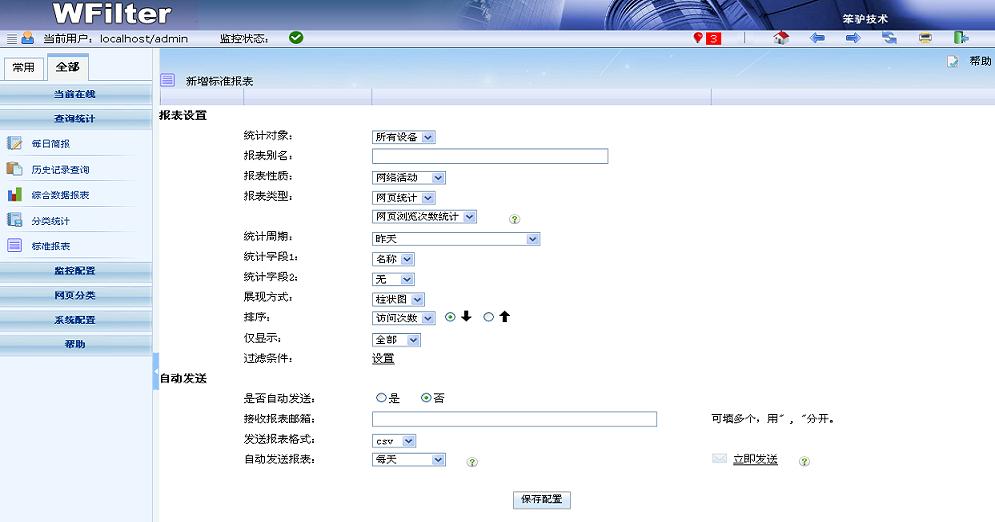This screenshot has height=522, width=995.
Task: Open the 展现方式 dropdown showing 柱状图
Action: point(398,299)
